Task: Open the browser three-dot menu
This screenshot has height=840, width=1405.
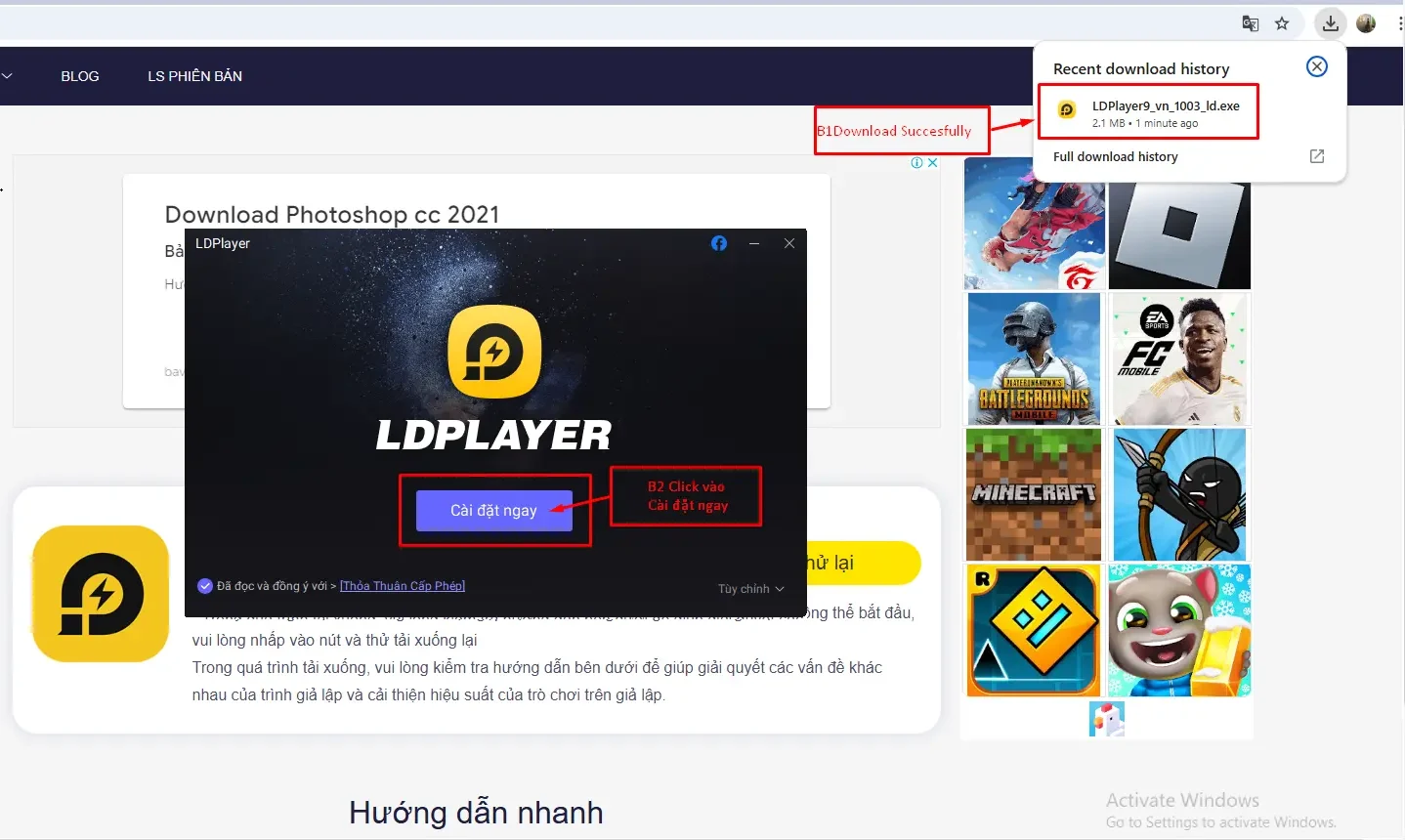Action: pyautogui.click(x=1399, y=23)
